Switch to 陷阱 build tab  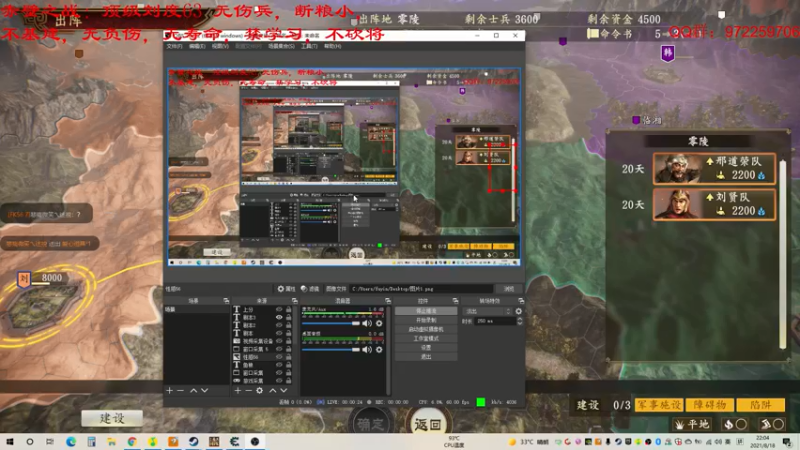point(760,405)
